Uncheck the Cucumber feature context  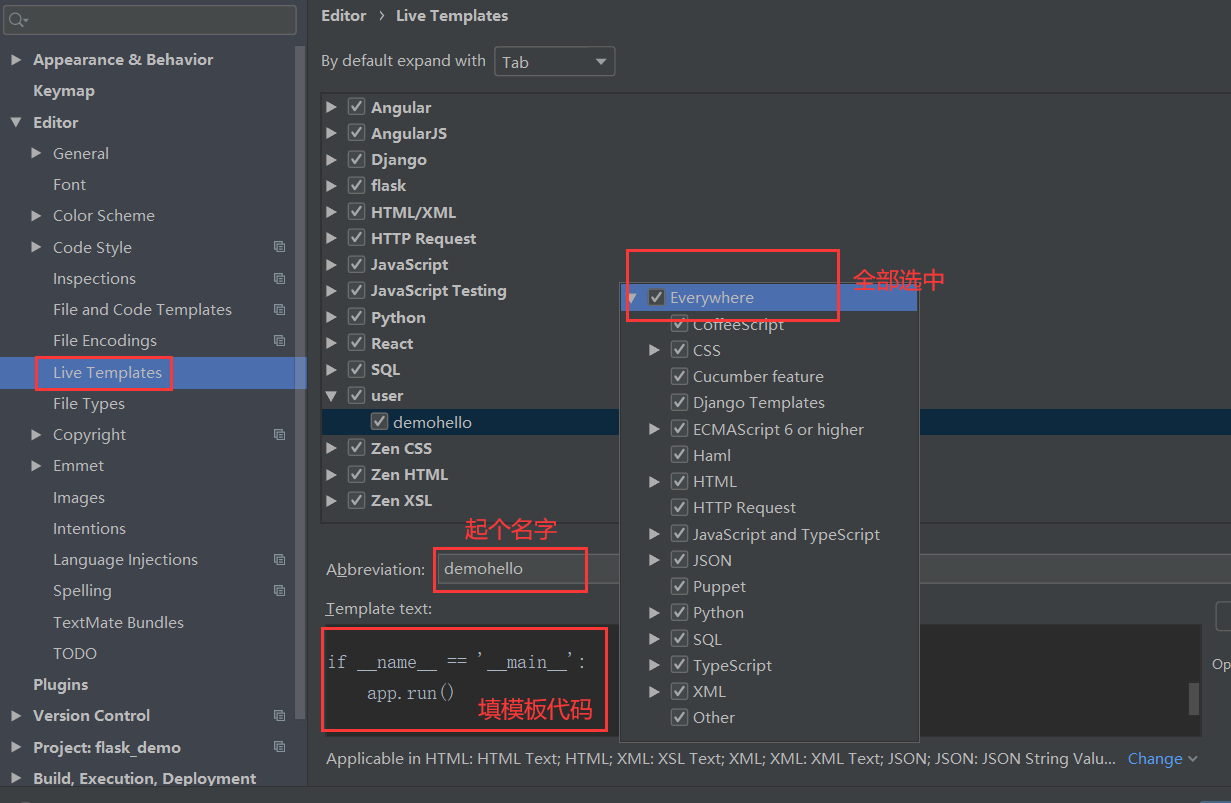pyautogui.click(x=679, y=376)
